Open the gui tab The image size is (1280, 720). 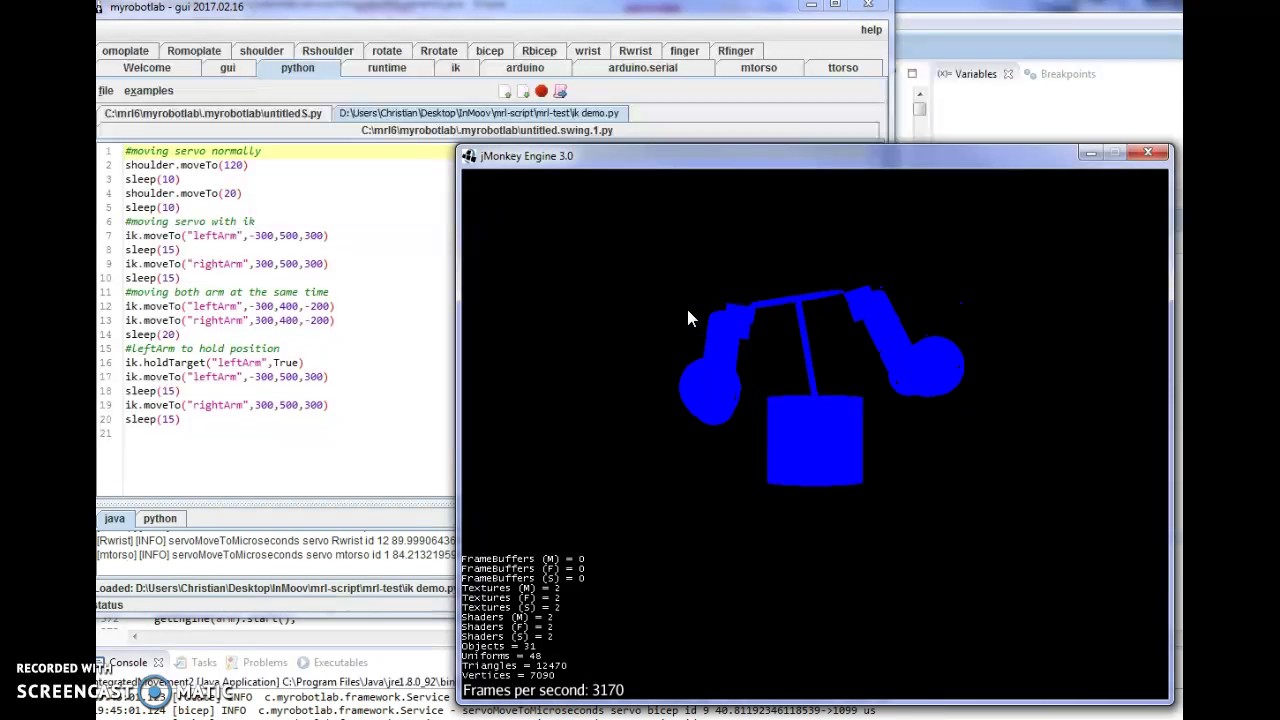tap(228, 68)
